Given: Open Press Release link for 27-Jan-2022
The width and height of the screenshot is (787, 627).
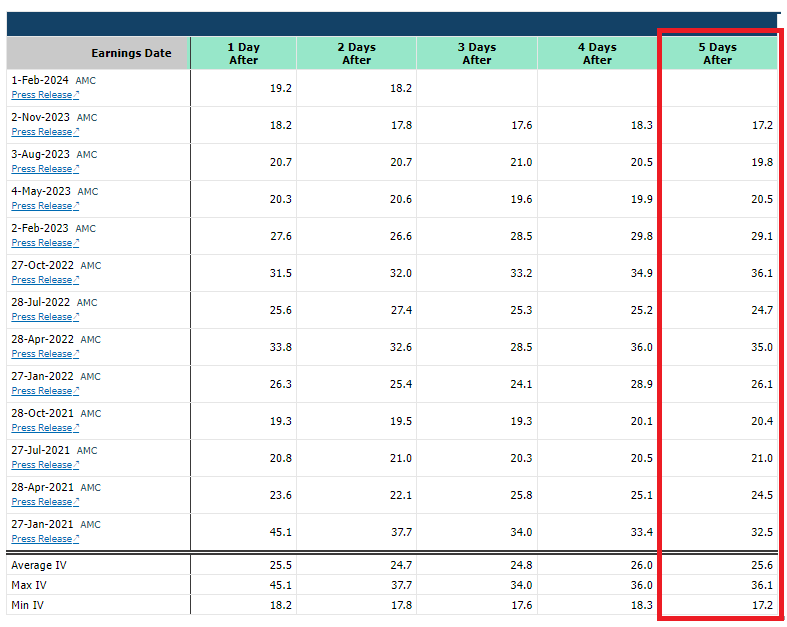Looking at the screenshot, I should (x=45, y=391).
